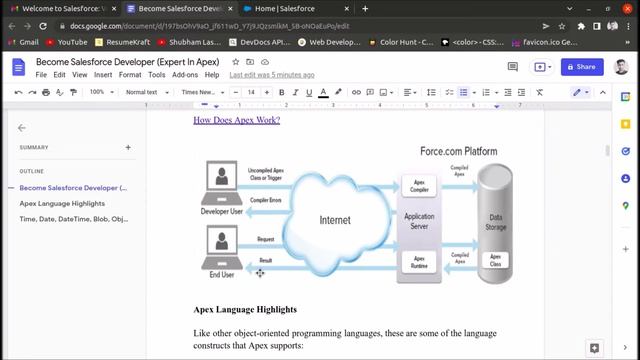
Task: Click the Decrease indent icon
Action: pyautogui.click(x=508, y=93)
